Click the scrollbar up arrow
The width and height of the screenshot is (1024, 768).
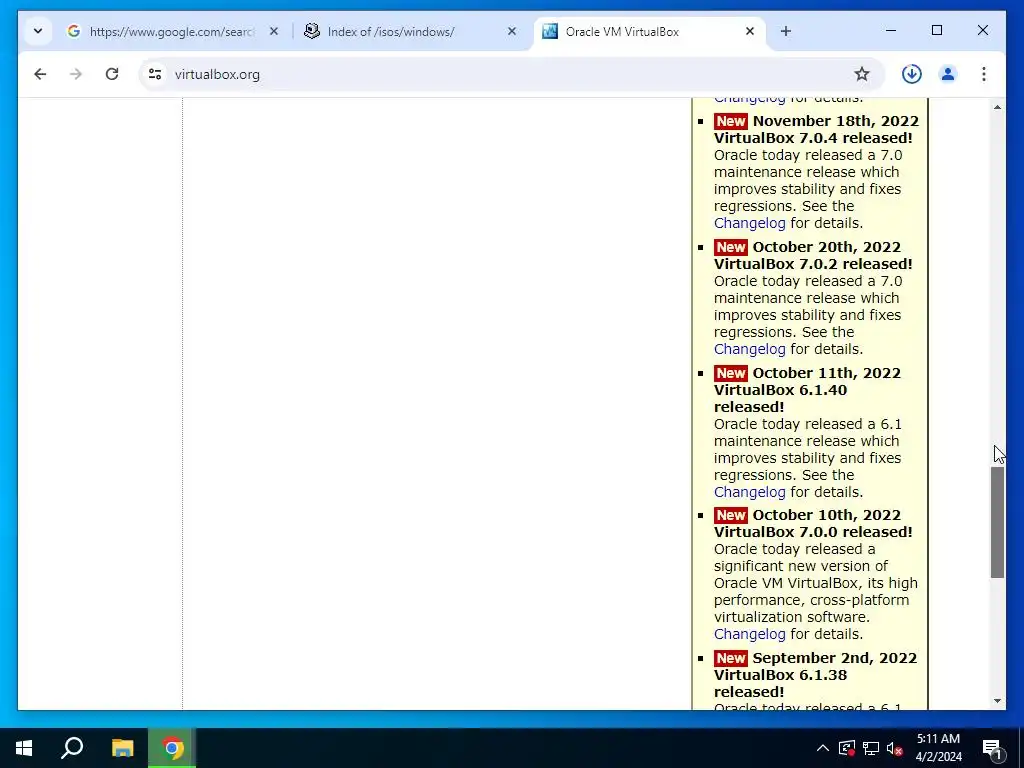point(997,106)
